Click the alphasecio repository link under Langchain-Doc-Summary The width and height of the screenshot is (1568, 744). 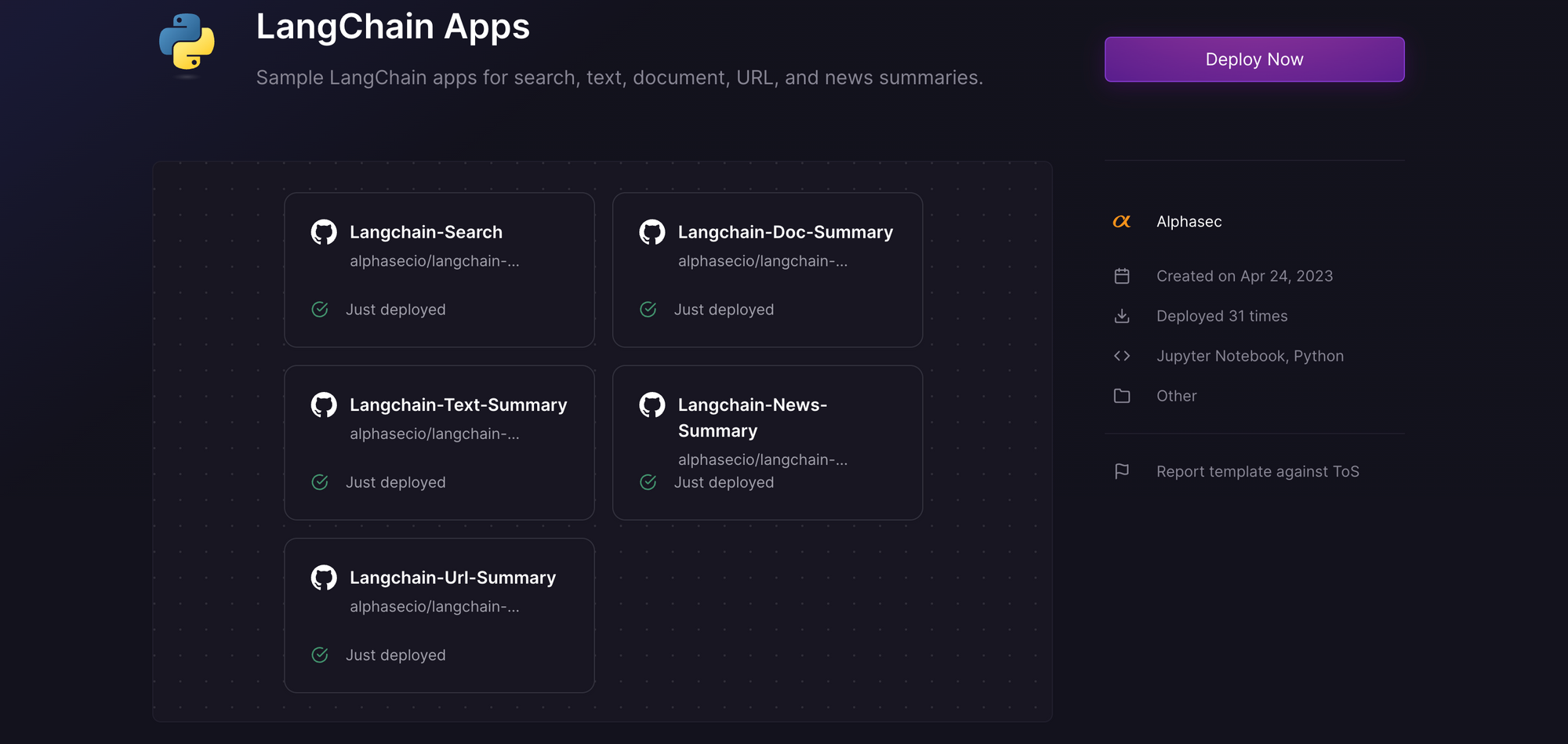(763, 261)
